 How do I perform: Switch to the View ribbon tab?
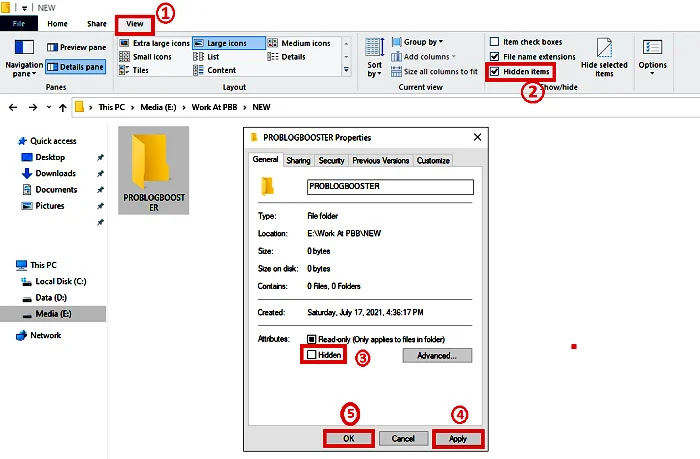point(135,24)
